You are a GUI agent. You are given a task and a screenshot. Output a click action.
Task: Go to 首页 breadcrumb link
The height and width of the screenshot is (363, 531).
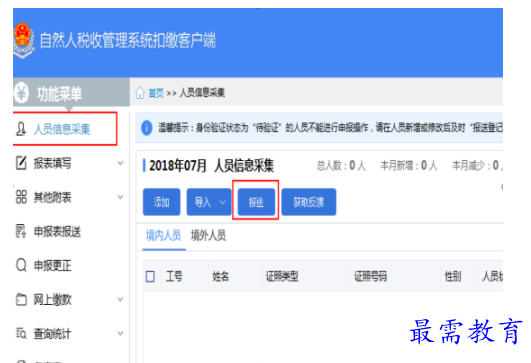tap(156, 92)
